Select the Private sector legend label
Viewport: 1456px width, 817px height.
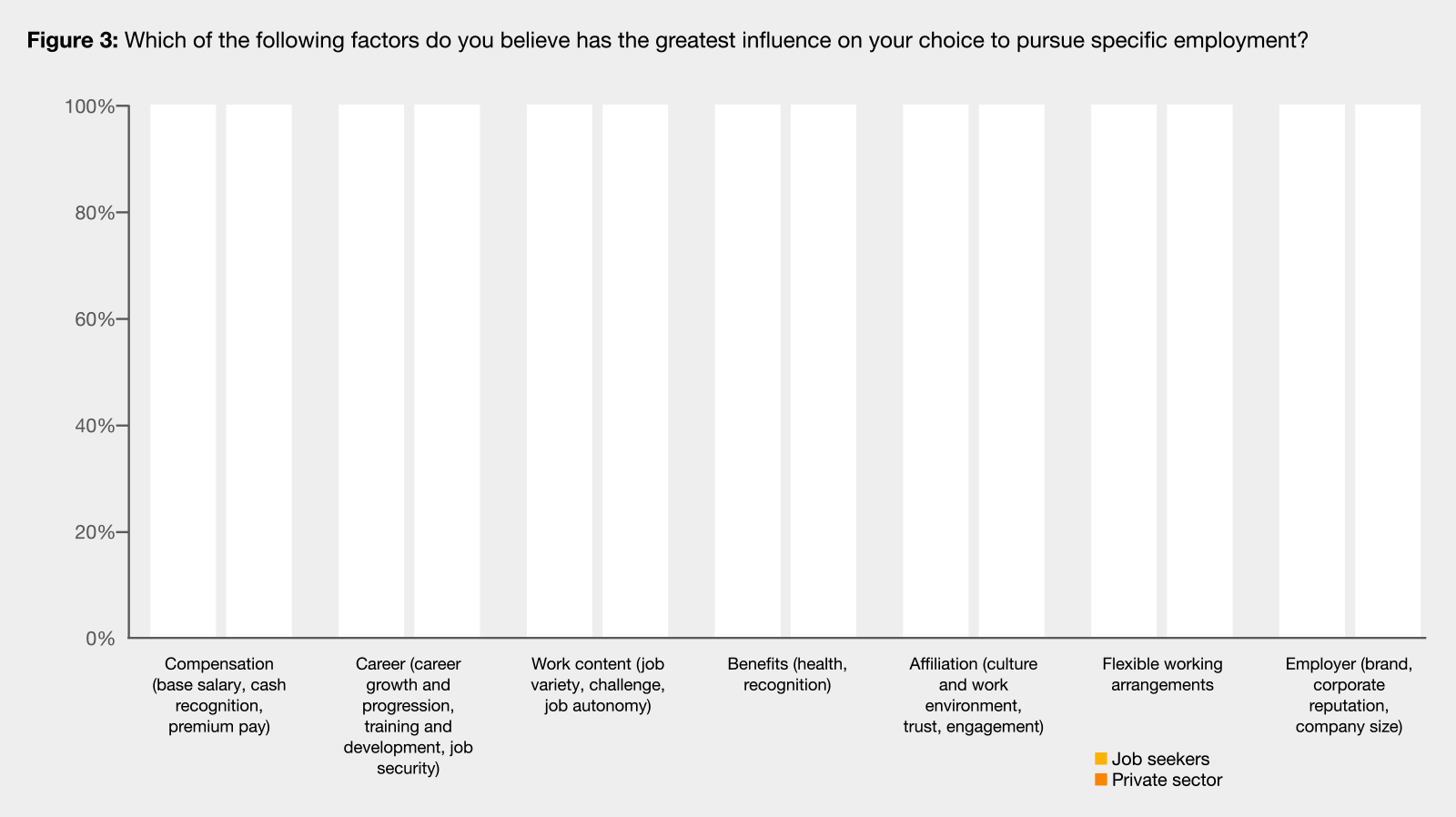click(1167, 780)
